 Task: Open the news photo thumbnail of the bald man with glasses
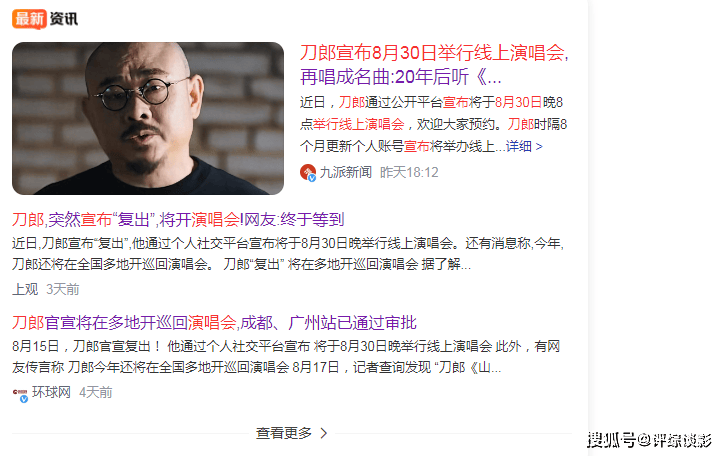[148, 119]
